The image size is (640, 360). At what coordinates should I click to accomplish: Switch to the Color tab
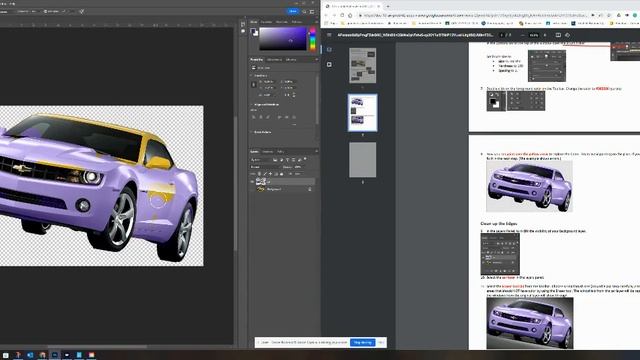click(253, 22)
